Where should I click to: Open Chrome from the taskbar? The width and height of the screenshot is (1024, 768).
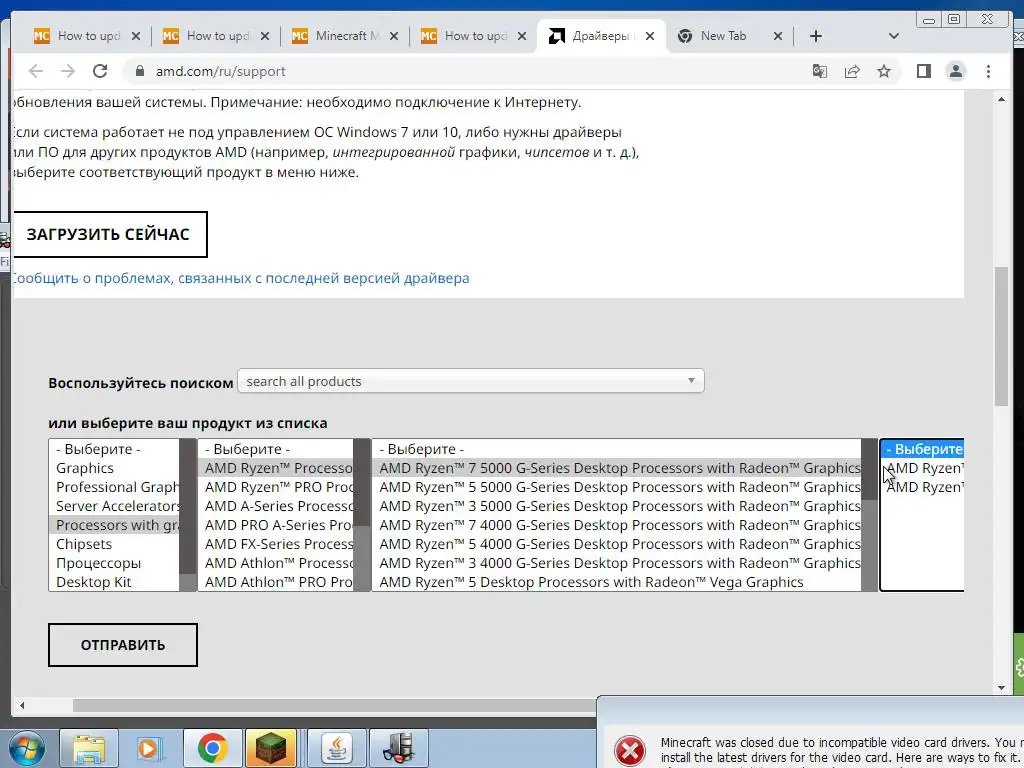pyautogui.click(x=212, y=748)
